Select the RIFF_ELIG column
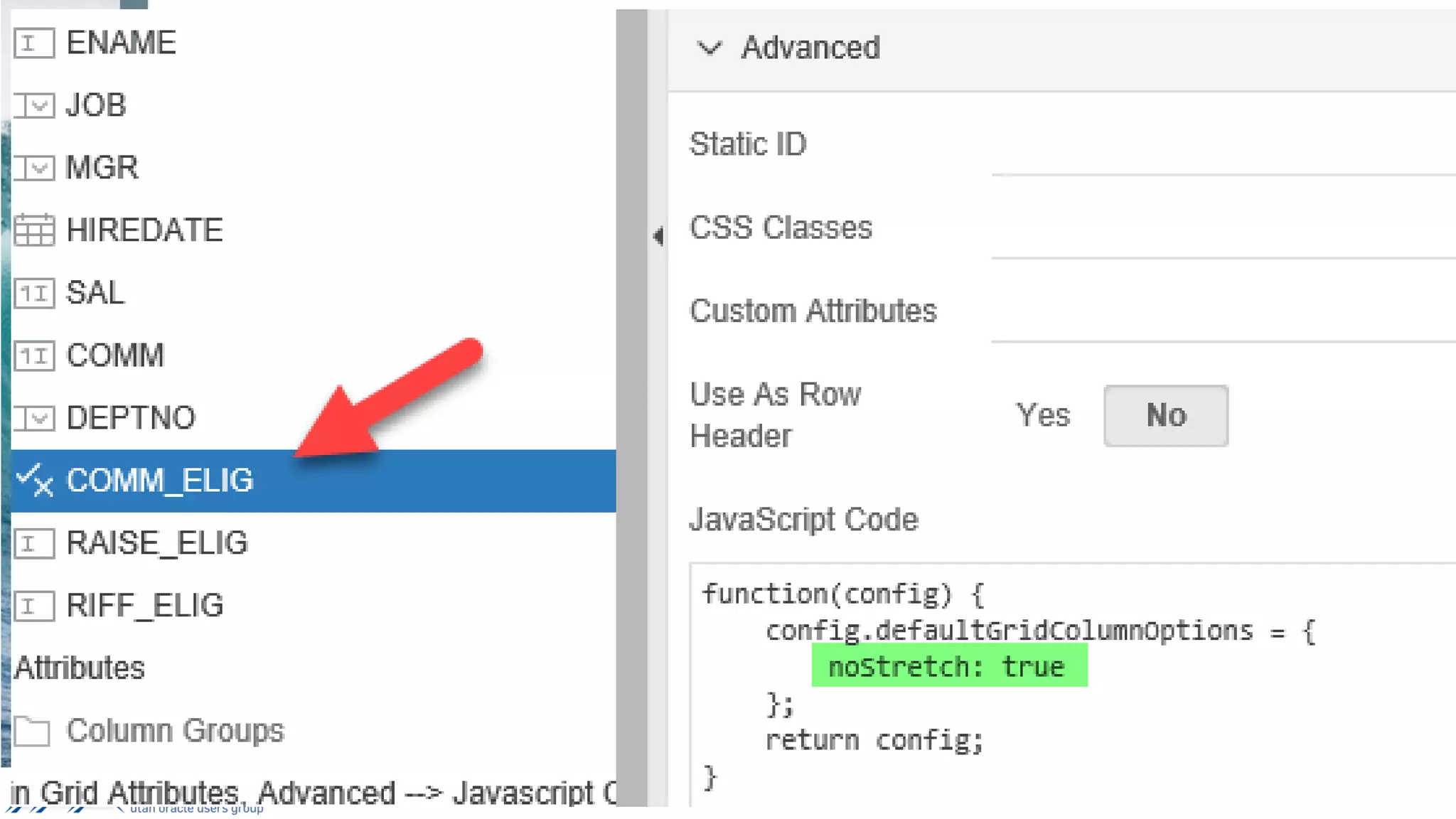 click(x=145, y=606)
